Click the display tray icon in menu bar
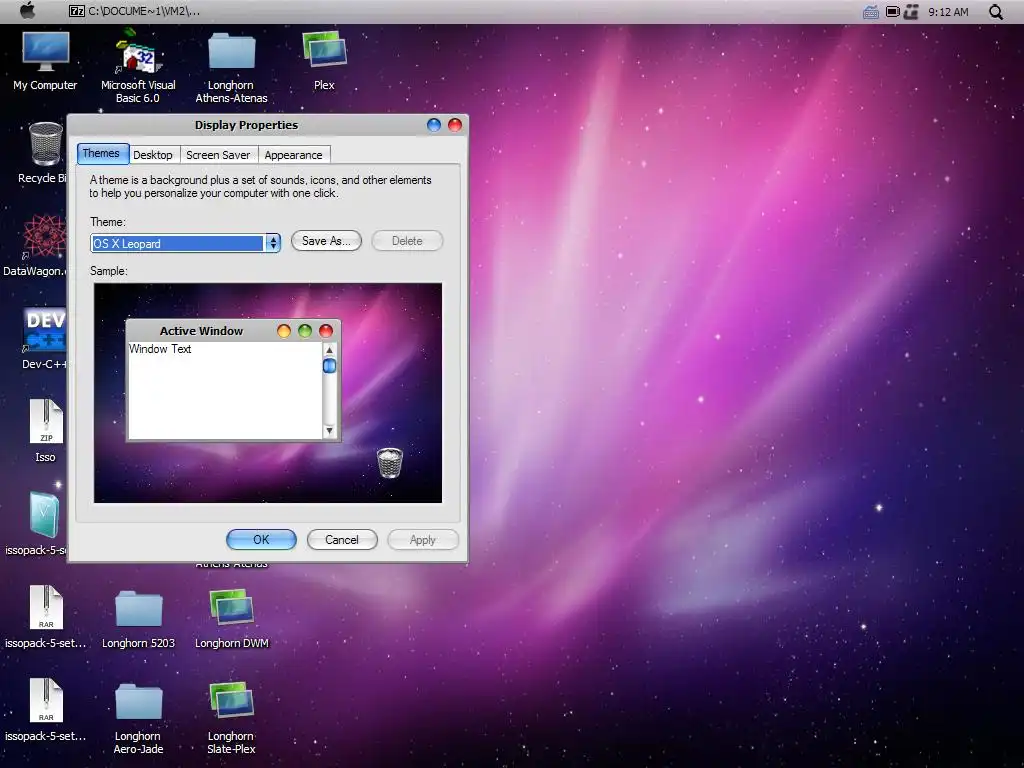Image resolution: width=1024 pixels, height=768 pixels. [x=893, y=12]
